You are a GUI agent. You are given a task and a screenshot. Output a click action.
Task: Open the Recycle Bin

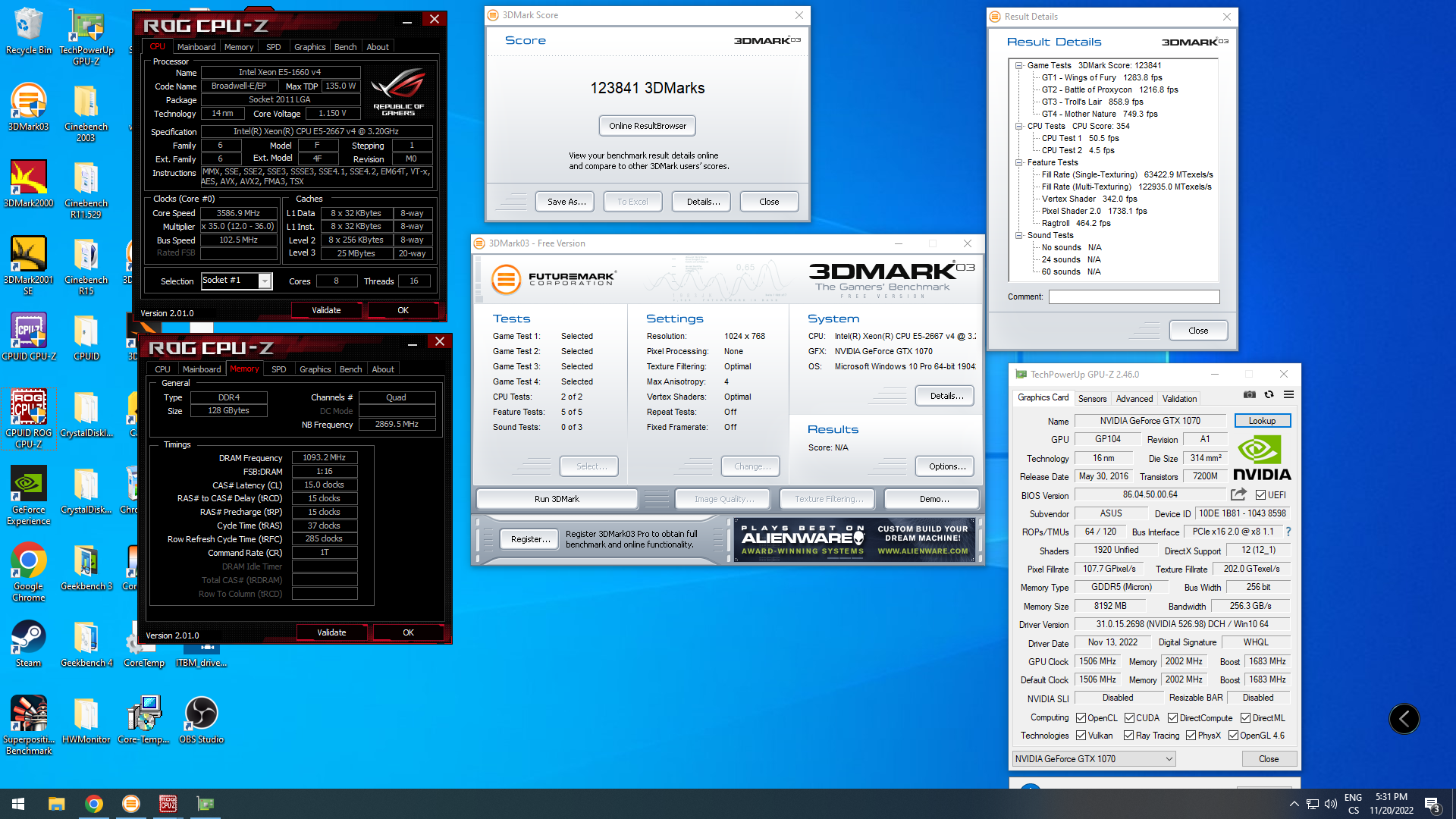[28, 31]
